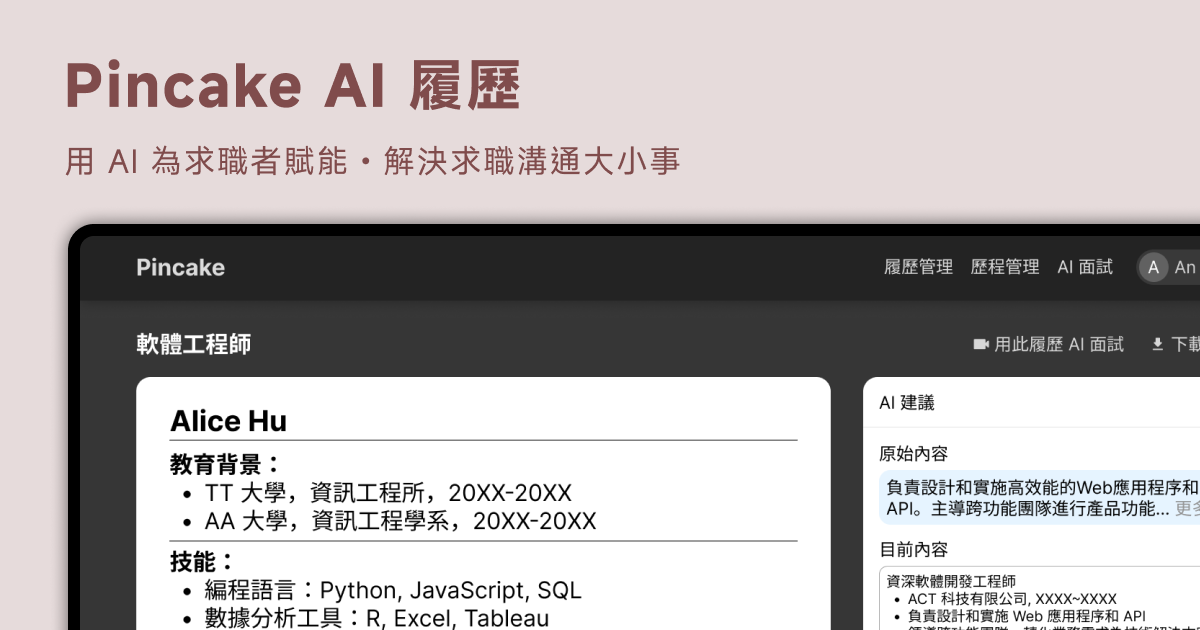Click the 技能 section heading

pos(203,561)
